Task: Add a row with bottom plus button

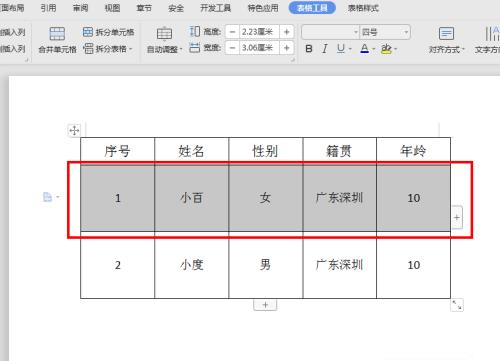Action: 265,305
